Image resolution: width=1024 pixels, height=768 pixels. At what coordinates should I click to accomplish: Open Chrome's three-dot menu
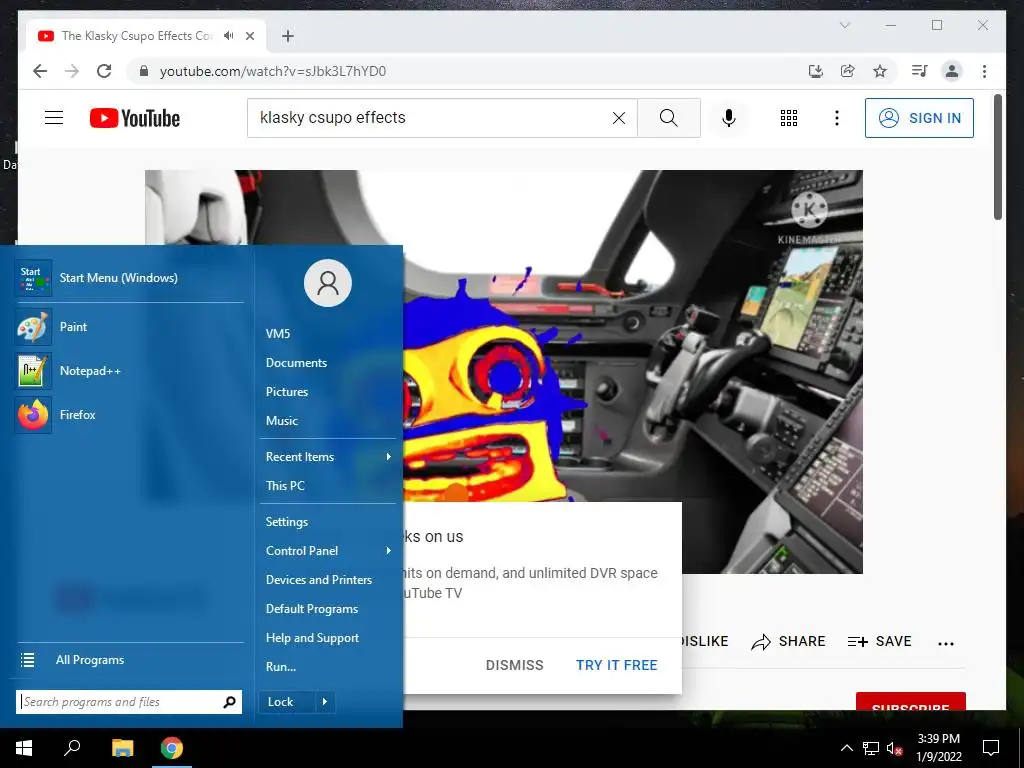[x=984, y=71]
